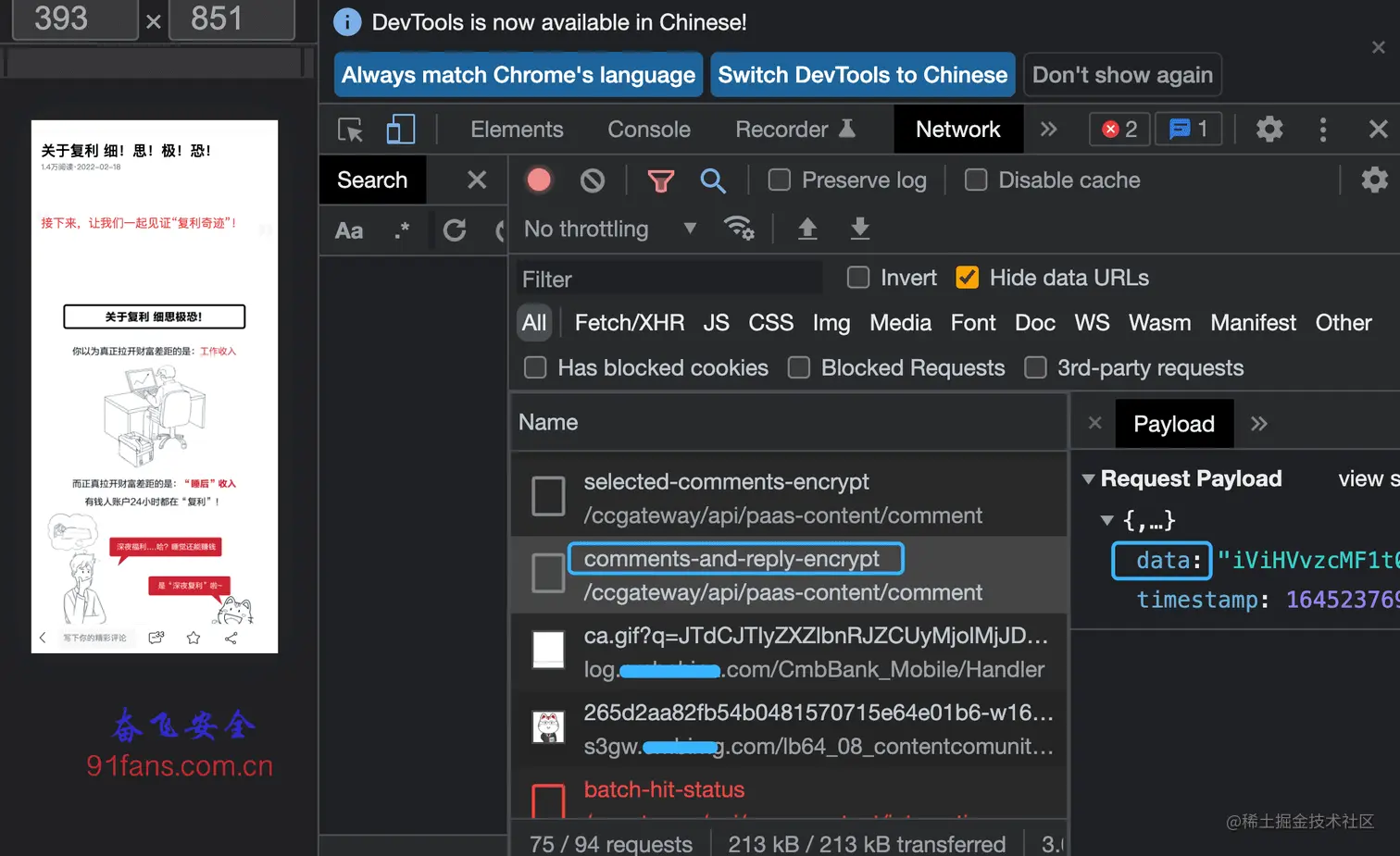This screenshot has width=1400, height=856.
Task: Check the Invert filter checkbox
Action: tap(858, 278)
